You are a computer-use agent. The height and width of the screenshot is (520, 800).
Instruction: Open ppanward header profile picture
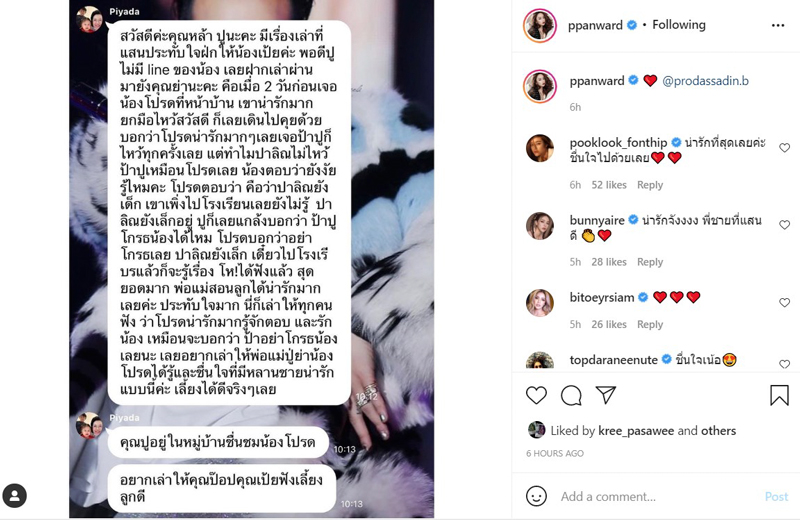(x=540, y=26)
